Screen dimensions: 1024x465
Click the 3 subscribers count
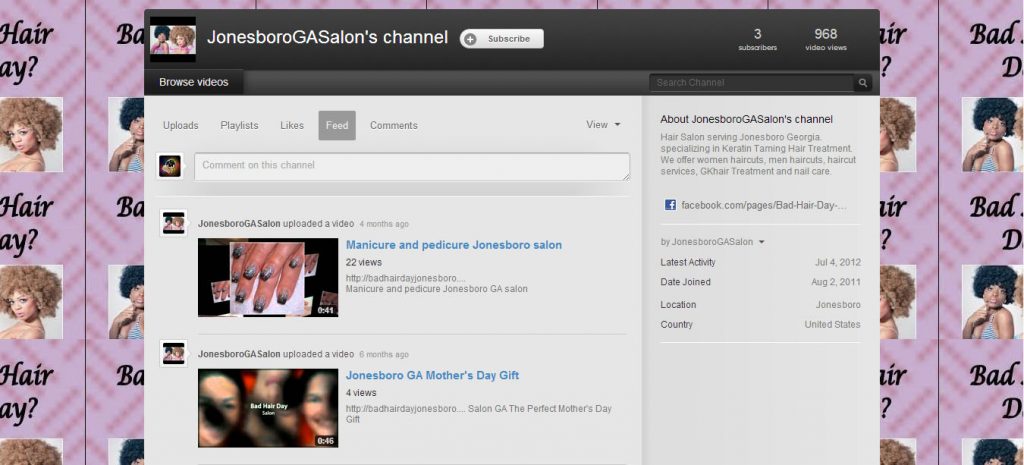pos(758,39)
